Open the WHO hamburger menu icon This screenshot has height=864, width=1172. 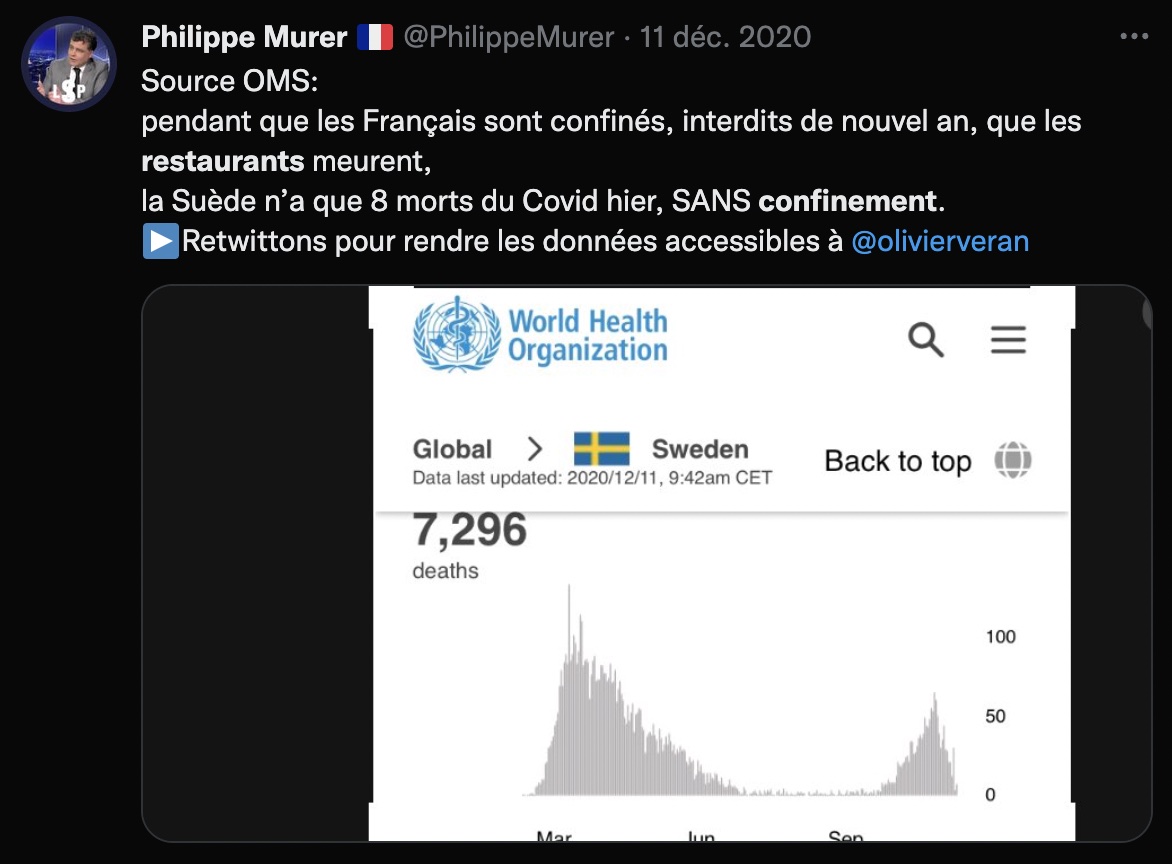coord(1008,340)
